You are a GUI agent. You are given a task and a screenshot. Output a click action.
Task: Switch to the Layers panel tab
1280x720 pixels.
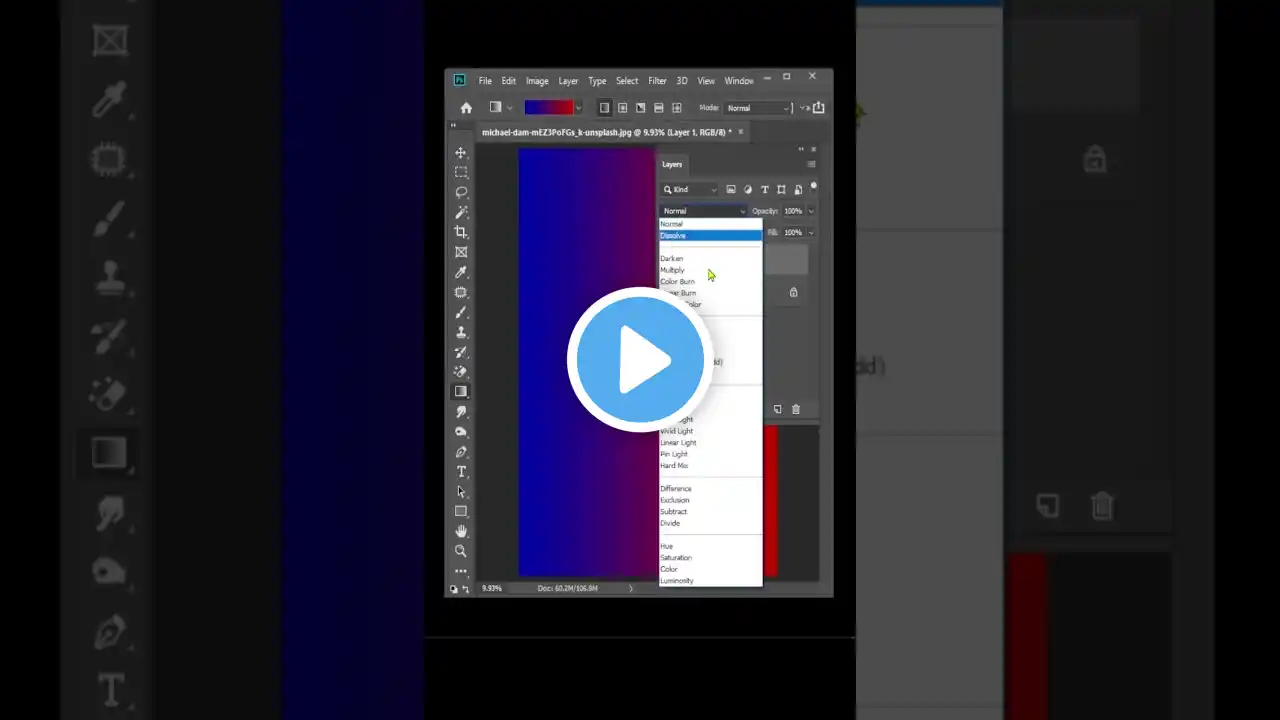[672, 164]
